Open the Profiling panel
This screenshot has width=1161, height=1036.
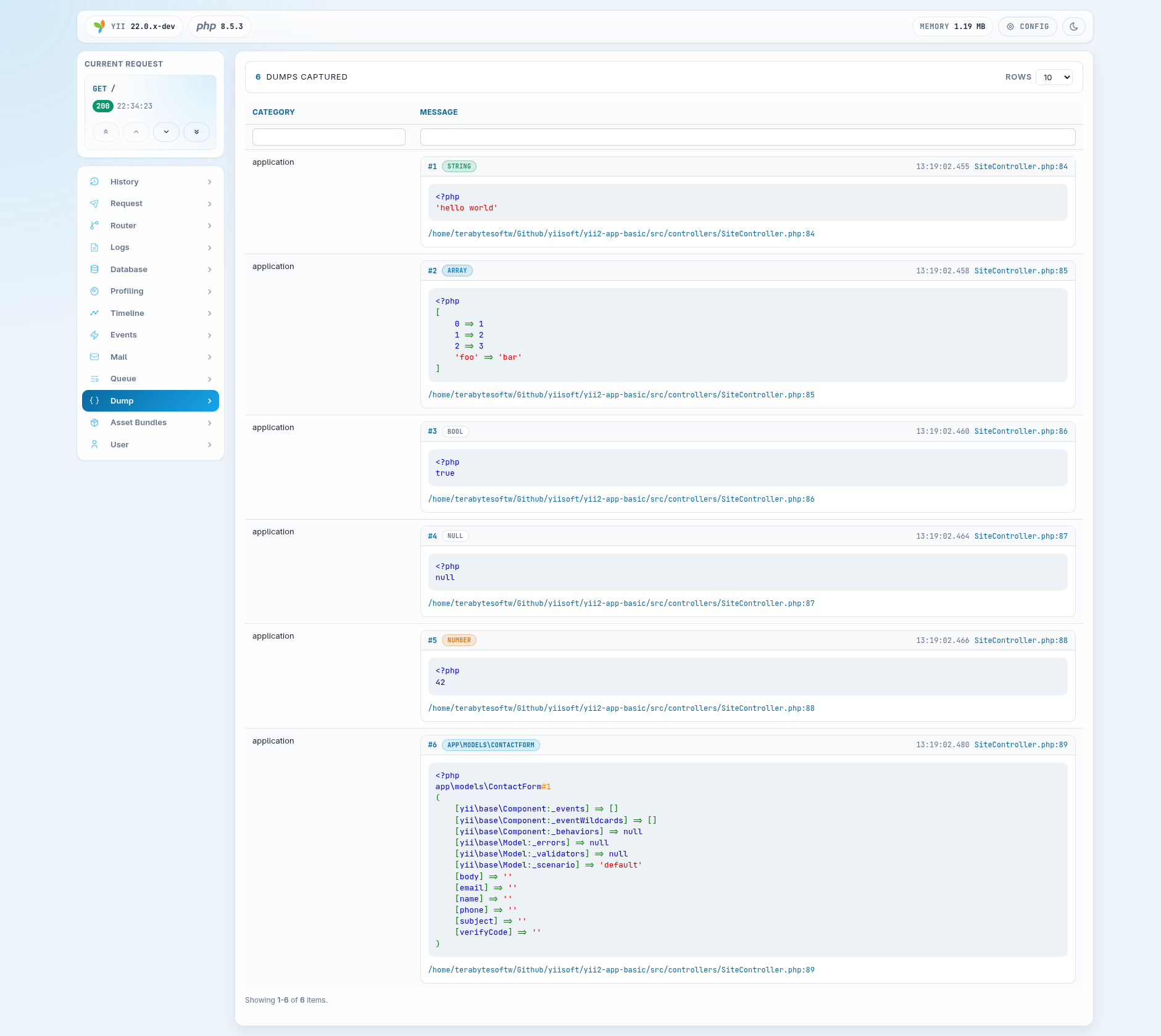tap(151, 291)
